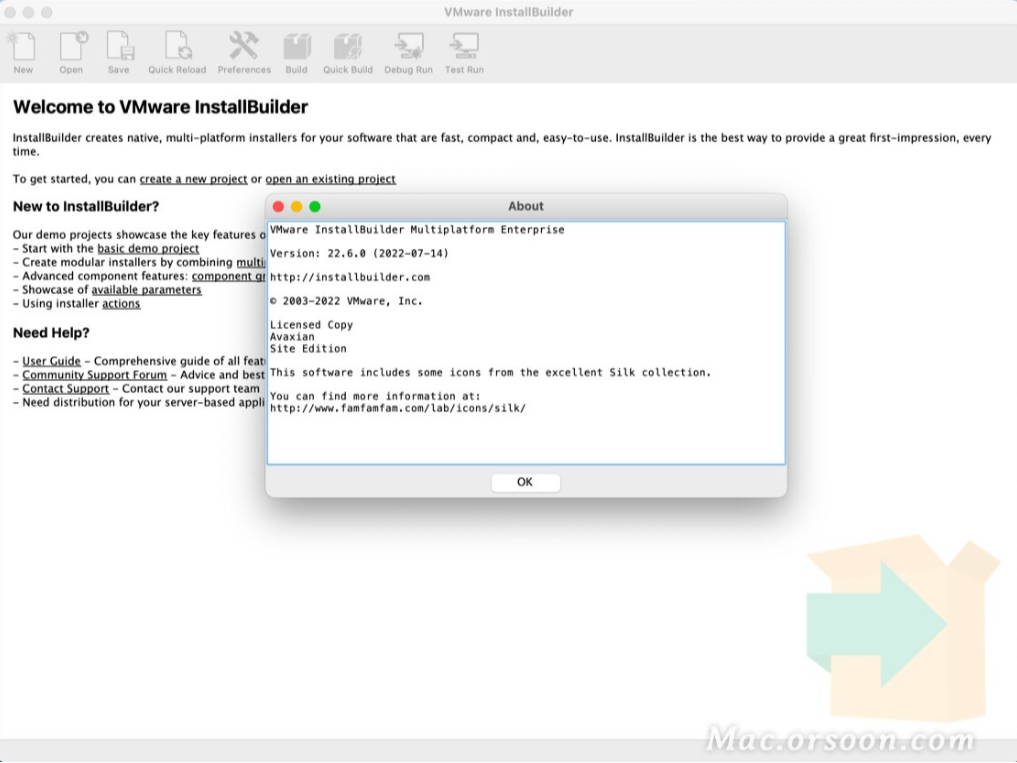The height and width of the screenshot is (763, 1017).
Task: Follow the 'create a new project' link
Action: (193, 179)
